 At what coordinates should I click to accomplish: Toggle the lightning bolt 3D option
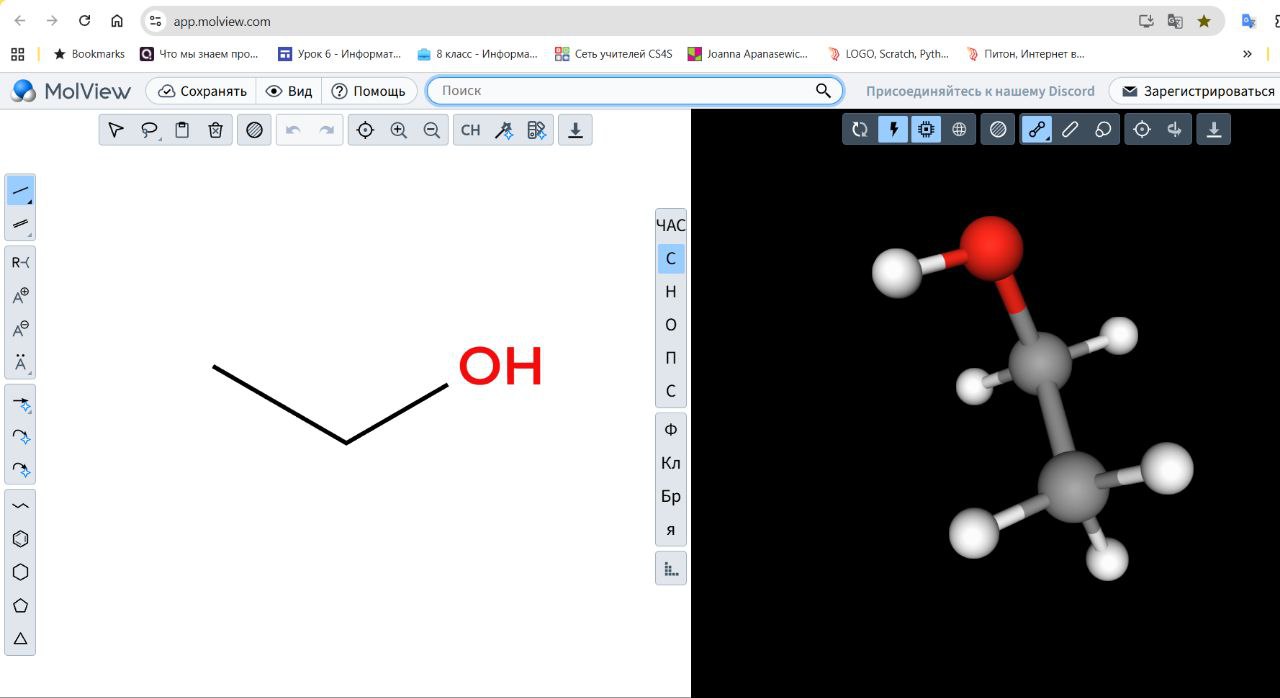point(892,129)
